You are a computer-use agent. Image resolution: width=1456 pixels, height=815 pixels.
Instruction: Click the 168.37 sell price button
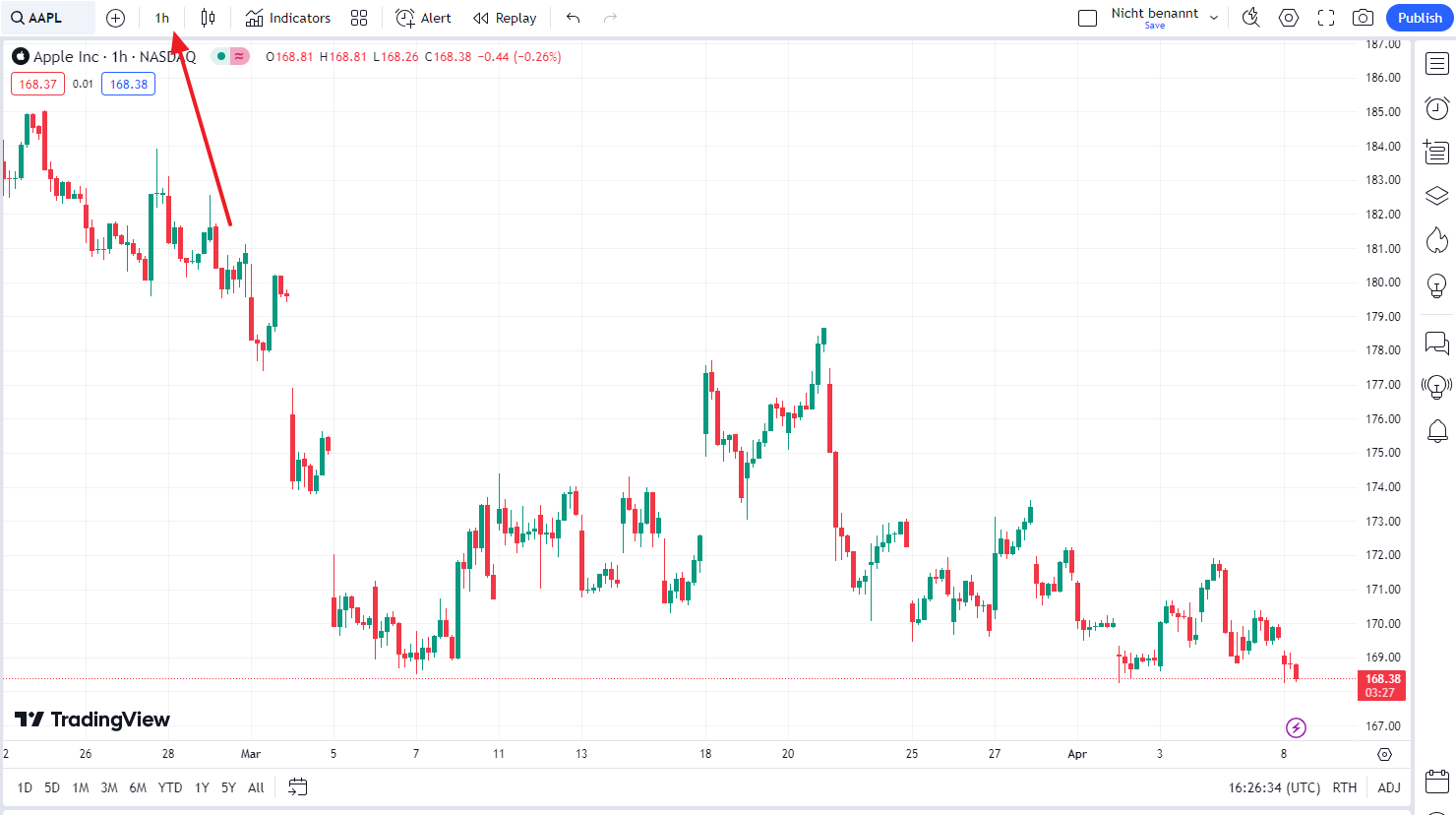[x=38, y=84]
